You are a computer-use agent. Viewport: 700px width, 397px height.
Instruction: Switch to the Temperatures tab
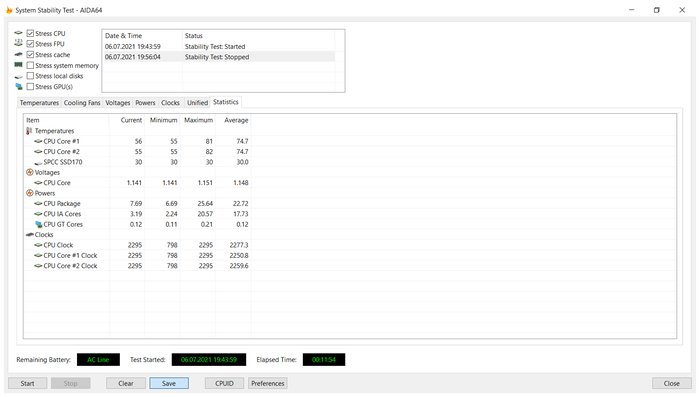click(39, 103)
